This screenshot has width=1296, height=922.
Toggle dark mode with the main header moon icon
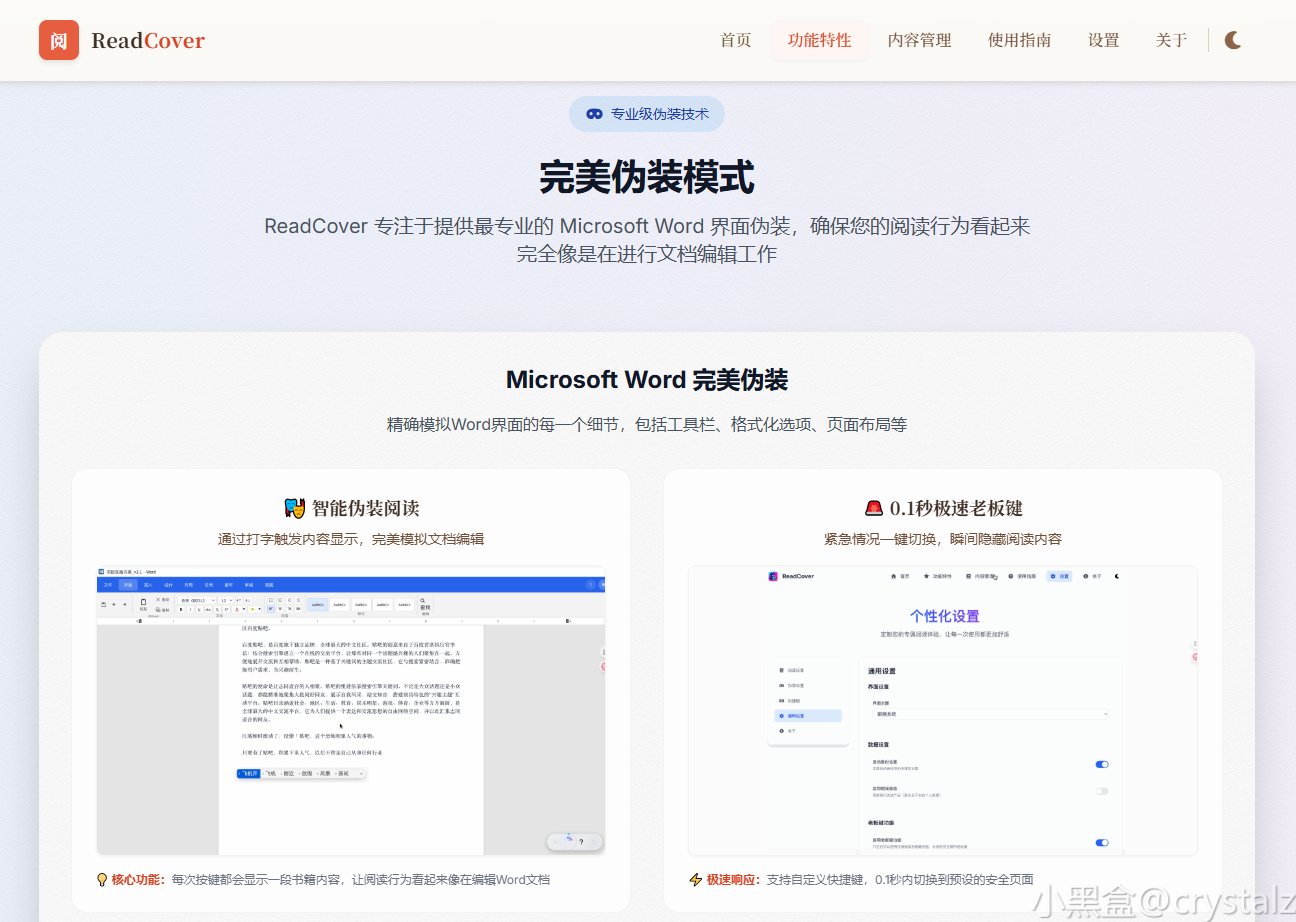[1233, 40]
